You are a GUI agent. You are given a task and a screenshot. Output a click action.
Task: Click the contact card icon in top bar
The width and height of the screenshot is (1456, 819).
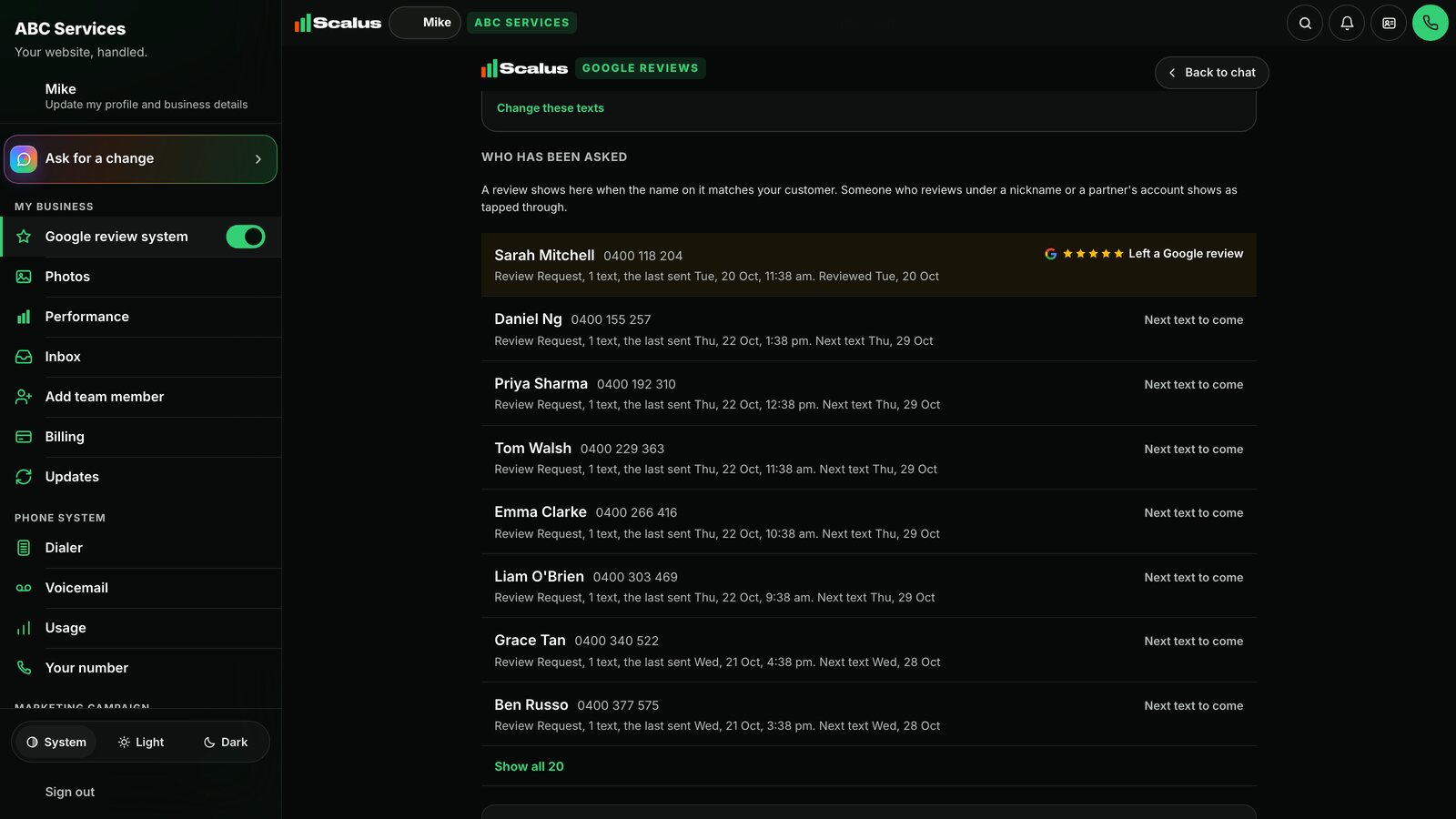click(x=1389, y=23)
